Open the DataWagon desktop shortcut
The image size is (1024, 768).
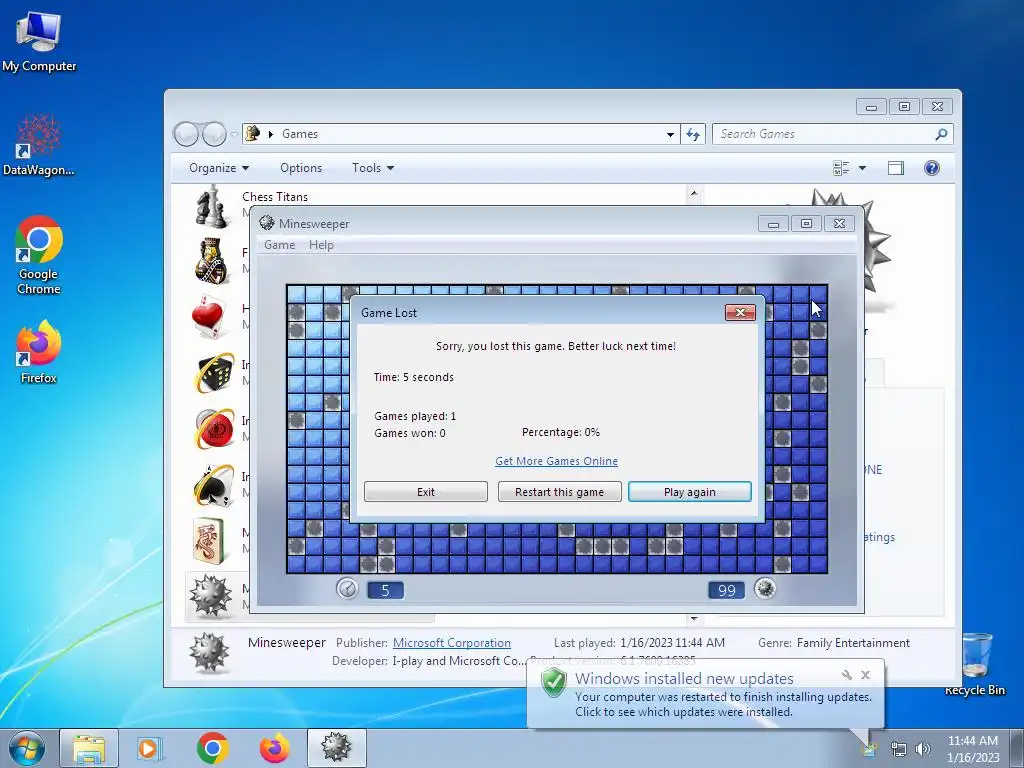pos(39,145)
